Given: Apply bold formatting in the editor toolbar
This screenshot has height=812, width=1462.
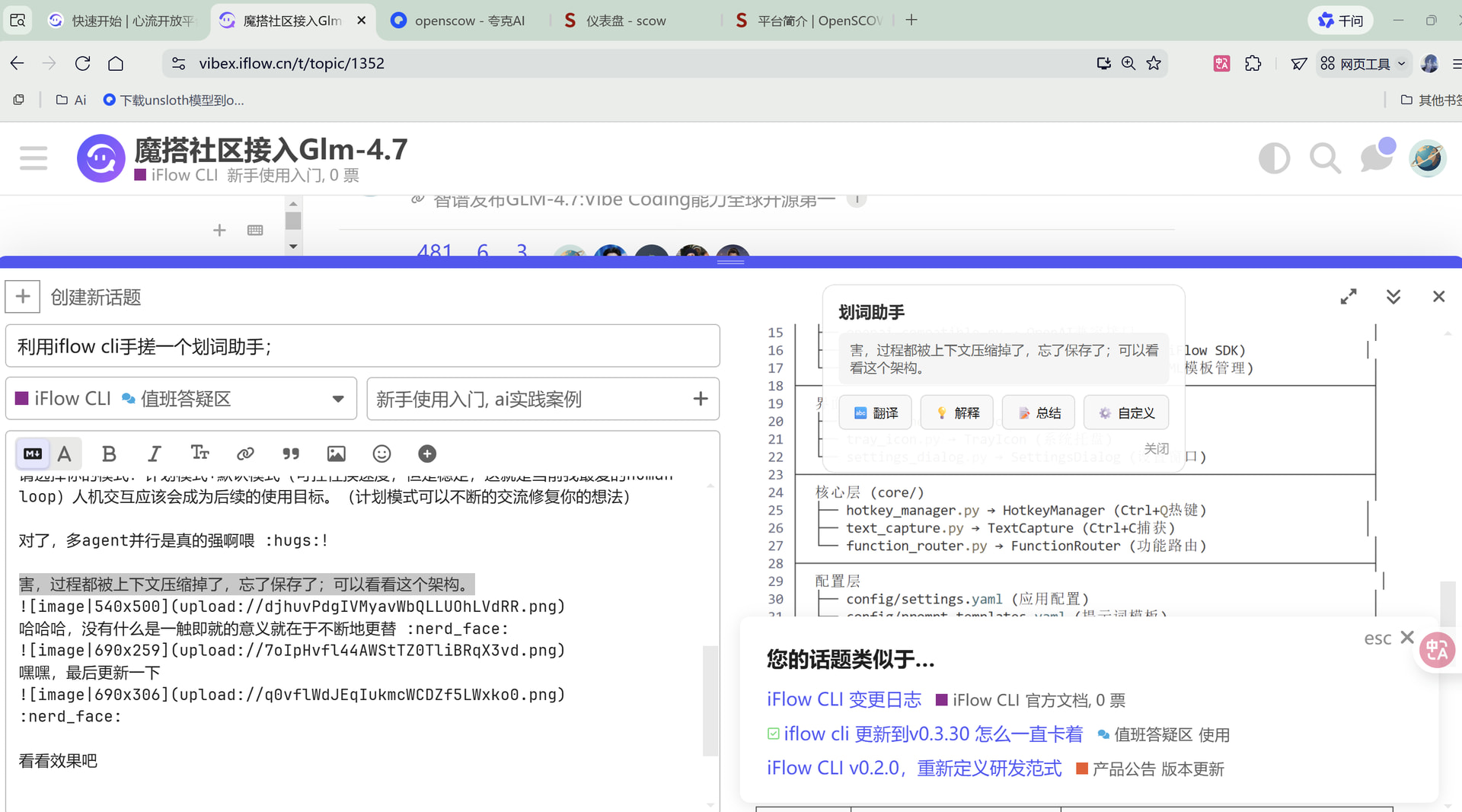Looking at the screenshot, I should click(x=109, y=454).
